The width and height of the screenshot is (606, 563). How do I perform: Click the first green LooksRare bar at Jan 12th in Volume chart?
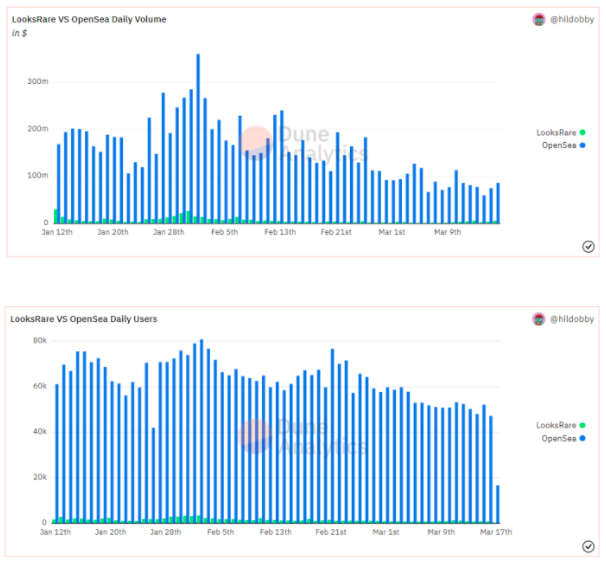tap(55, 216)
